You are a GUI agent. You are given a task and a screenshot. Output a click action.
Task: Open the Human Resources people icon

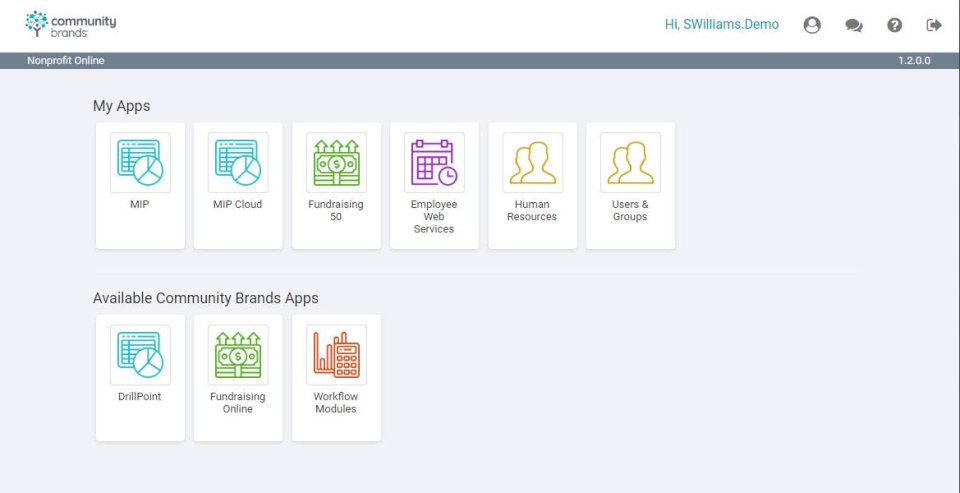coord(533,162)
